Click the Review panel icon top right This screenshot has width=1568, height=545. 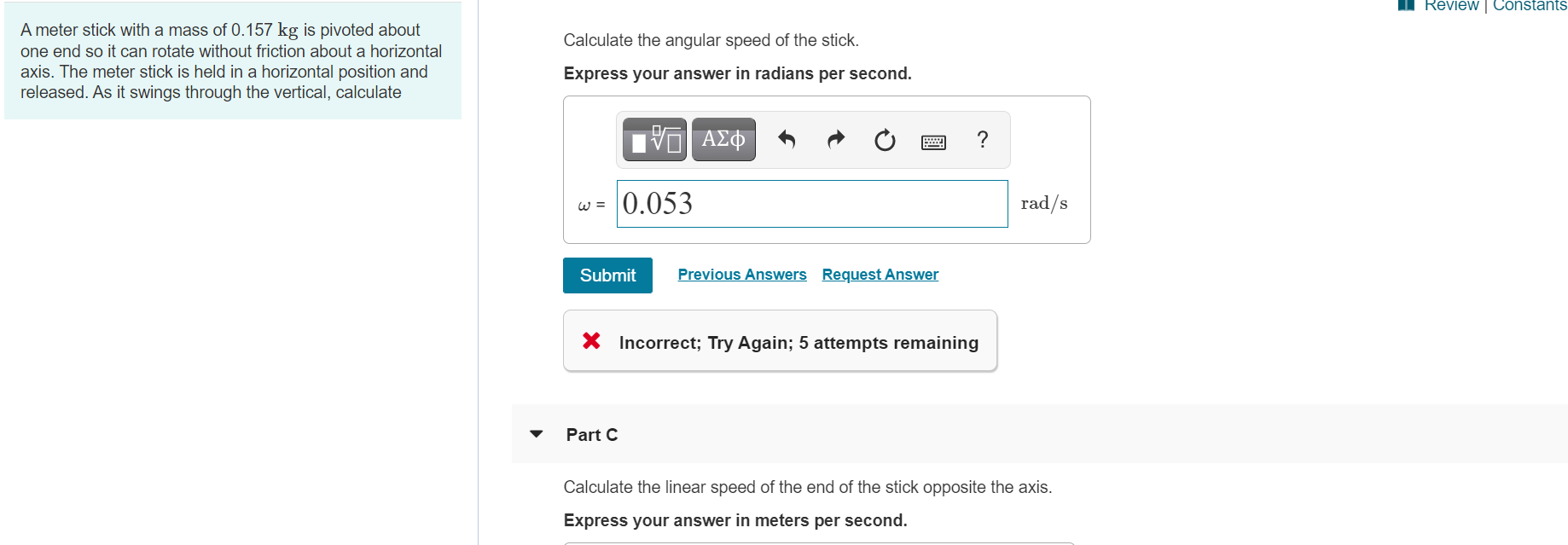[1406, 6]
